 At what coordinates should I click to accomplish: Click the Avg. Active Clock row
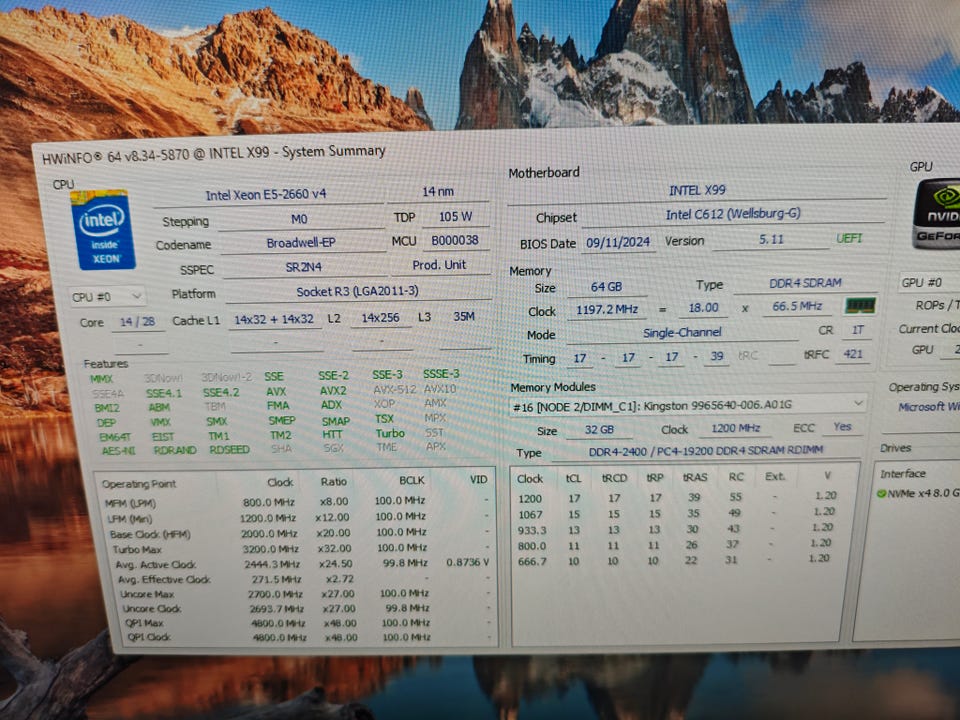302,564
